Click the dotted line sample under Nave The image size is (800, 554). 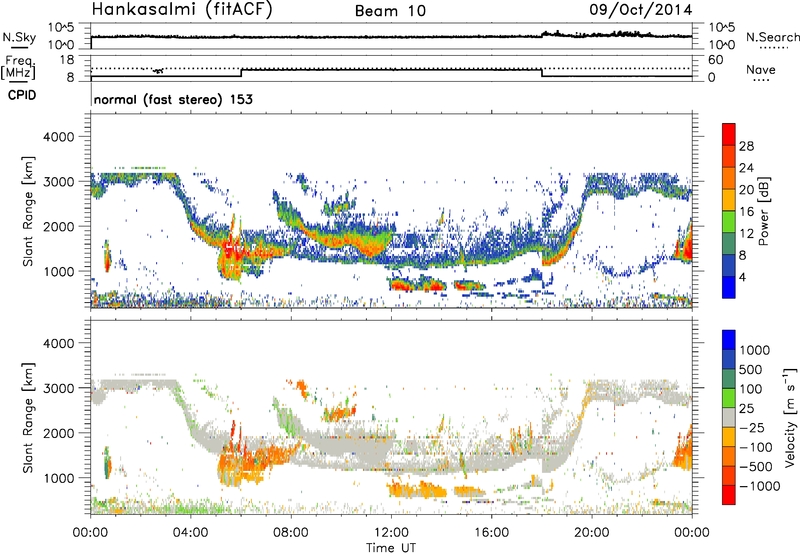(x=761, y=80)
